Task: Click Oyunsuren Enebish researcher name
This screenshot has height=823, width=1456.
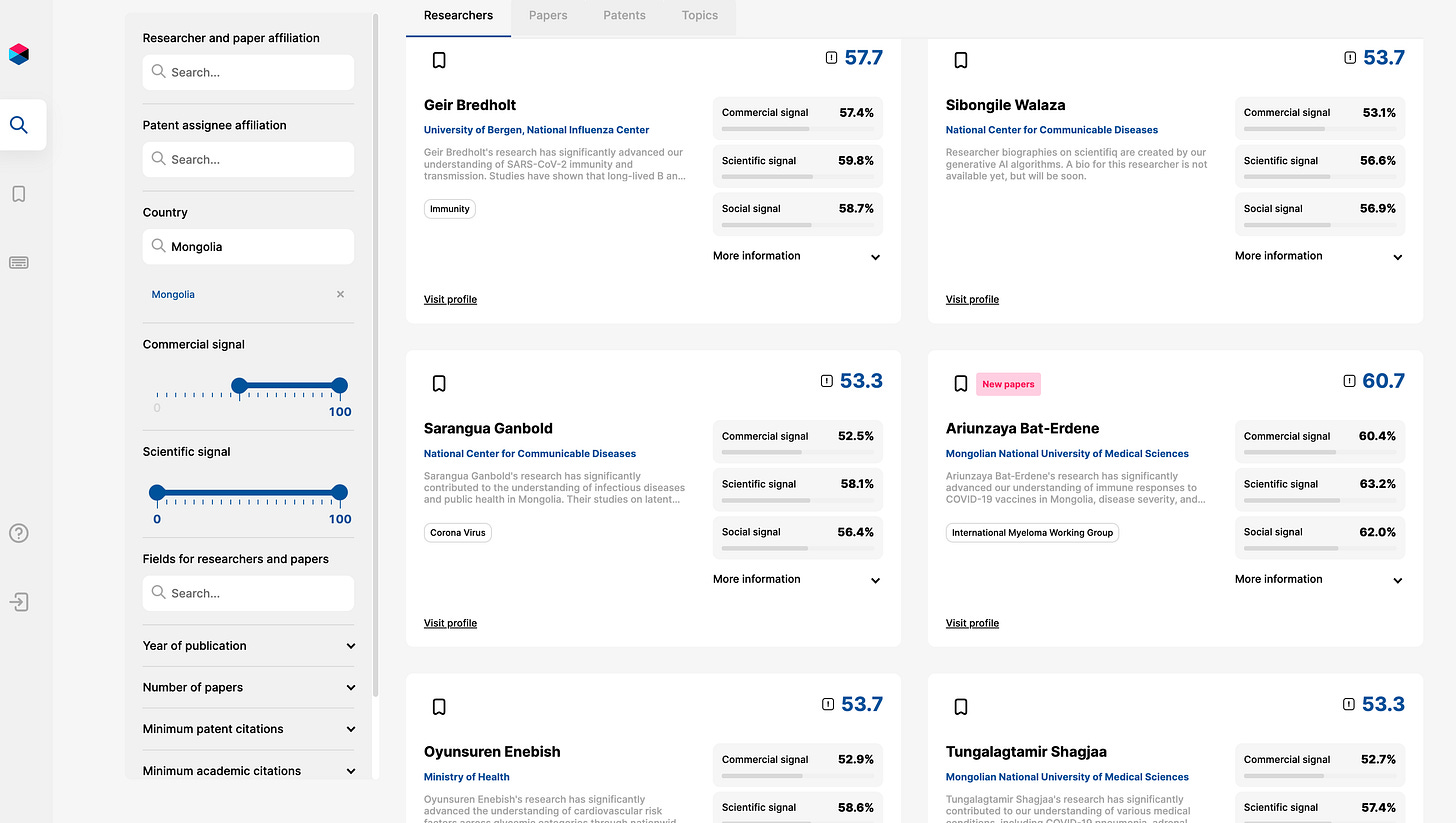Action: [x=492, y=752]
